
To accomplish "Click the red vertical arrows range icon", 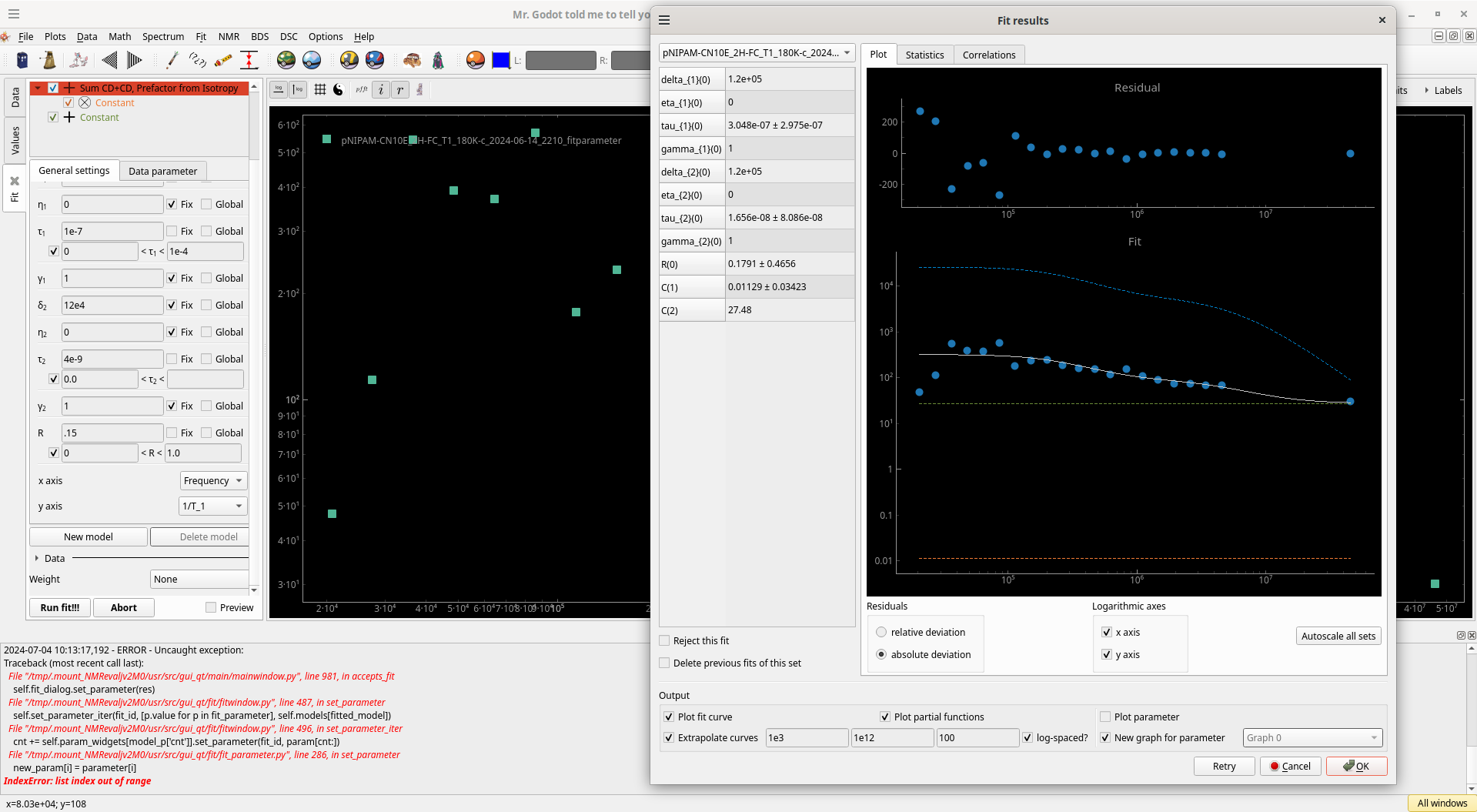I will point(249,60).
